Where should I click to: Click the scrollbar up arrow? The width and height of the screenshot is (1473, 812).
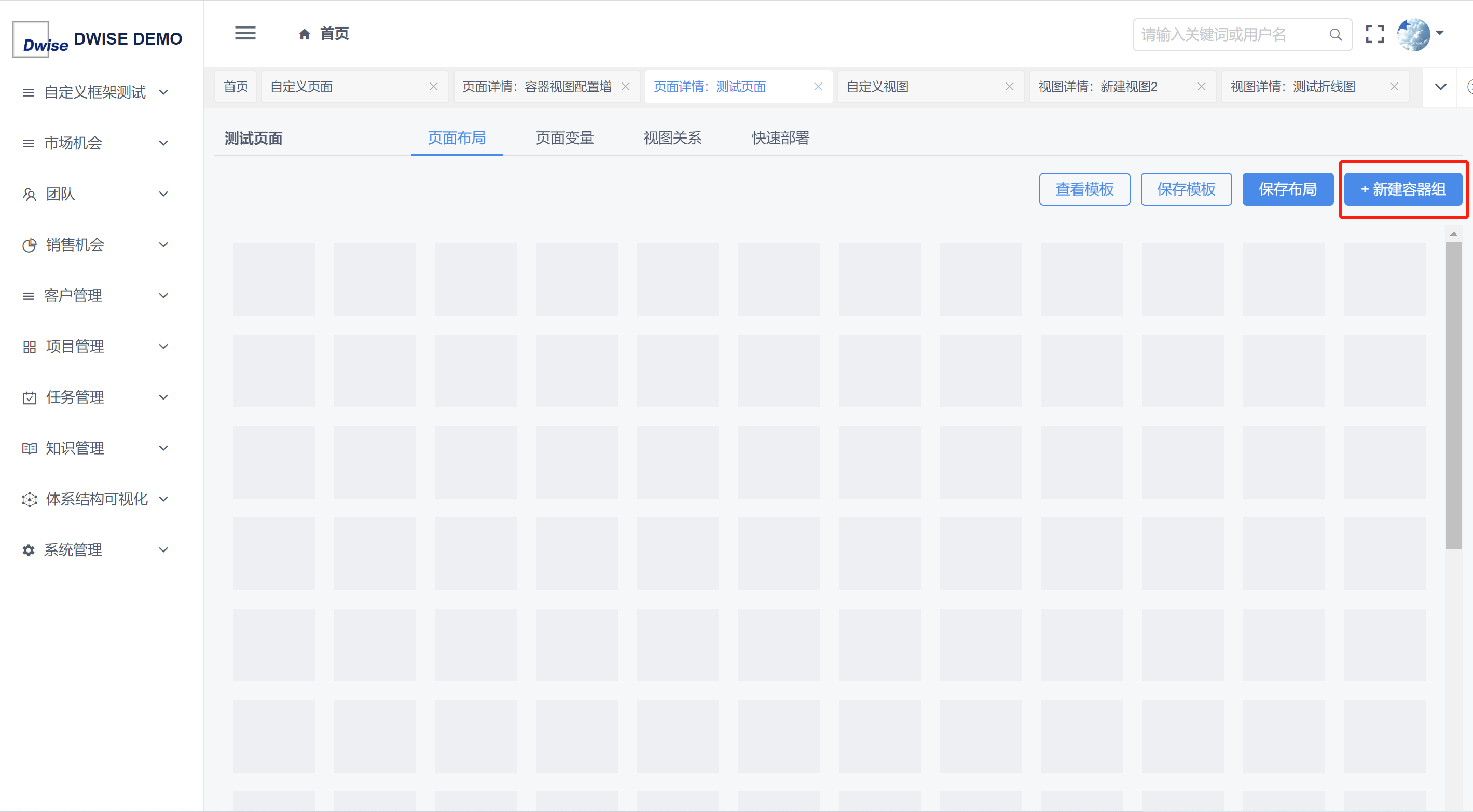click(x=1453, y=235)
